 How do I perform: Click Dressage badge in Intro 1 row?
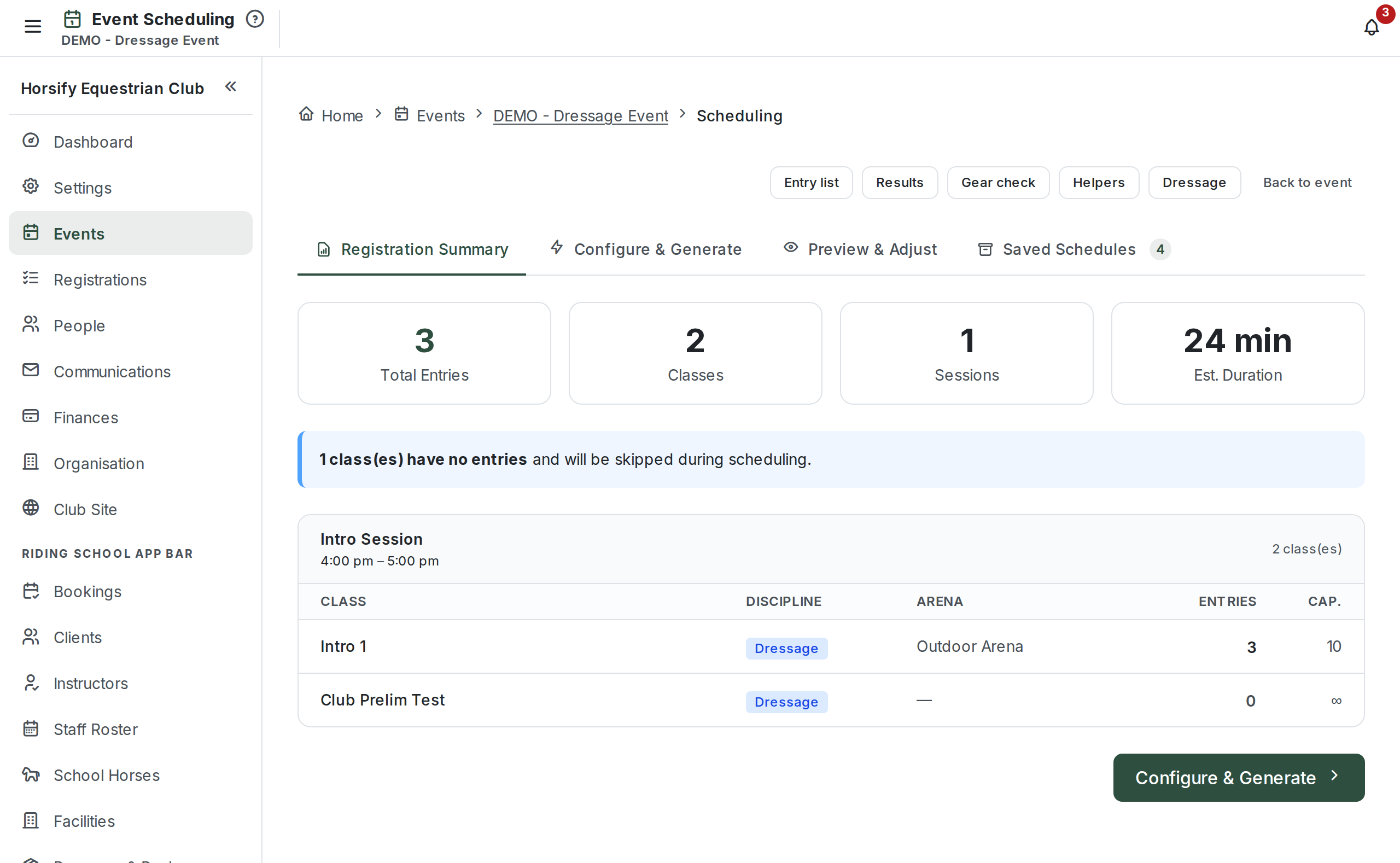pyautogui.click(x=786, y=649)
